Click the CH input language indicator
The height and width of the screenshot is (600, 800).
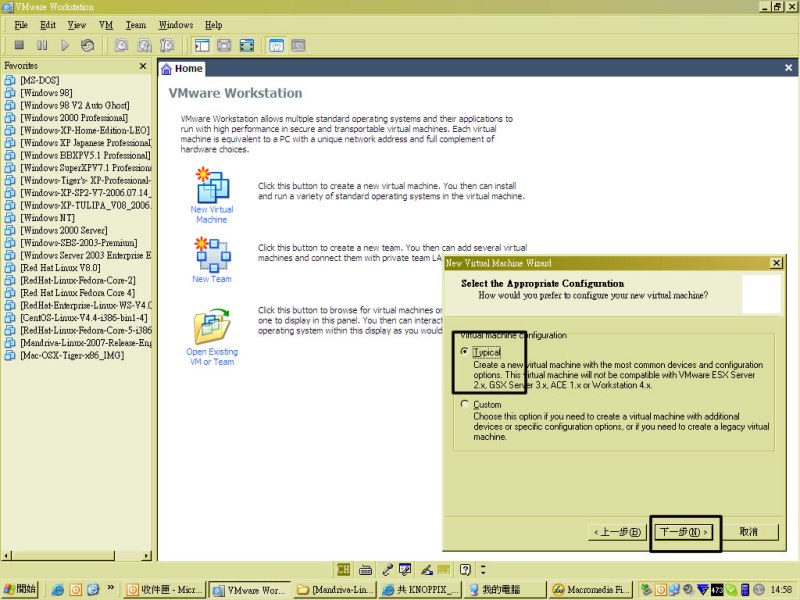point(343,569)
